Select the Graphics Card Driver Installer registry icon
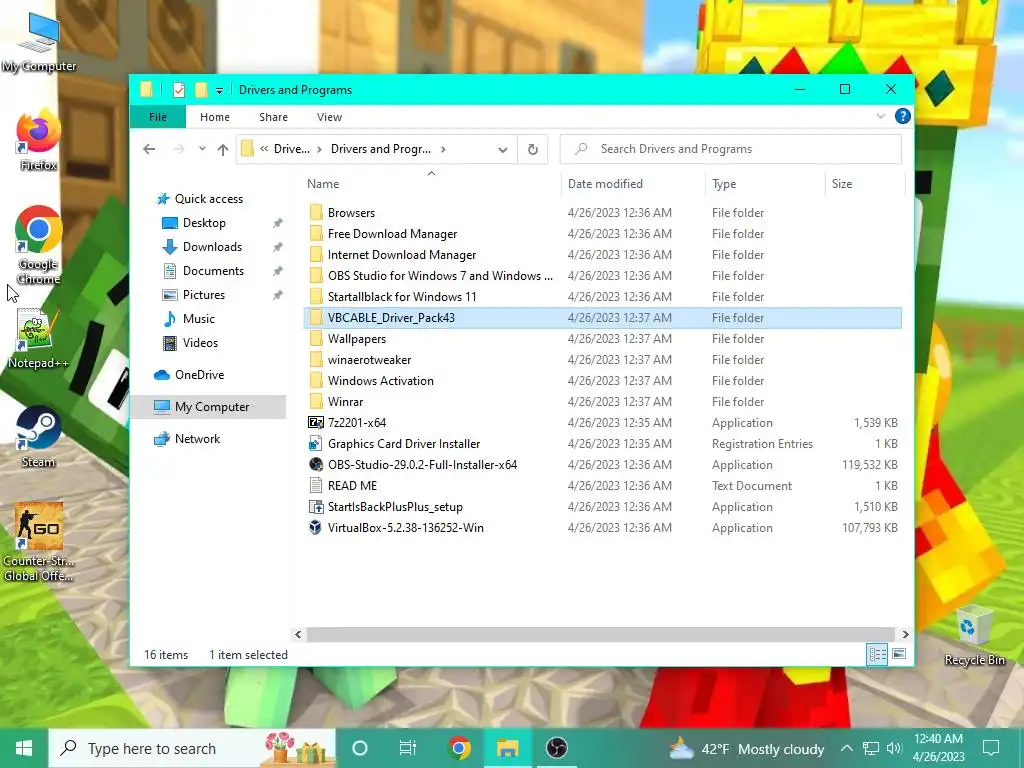The height and width of the screenshot is (768, 1024). 315,443
